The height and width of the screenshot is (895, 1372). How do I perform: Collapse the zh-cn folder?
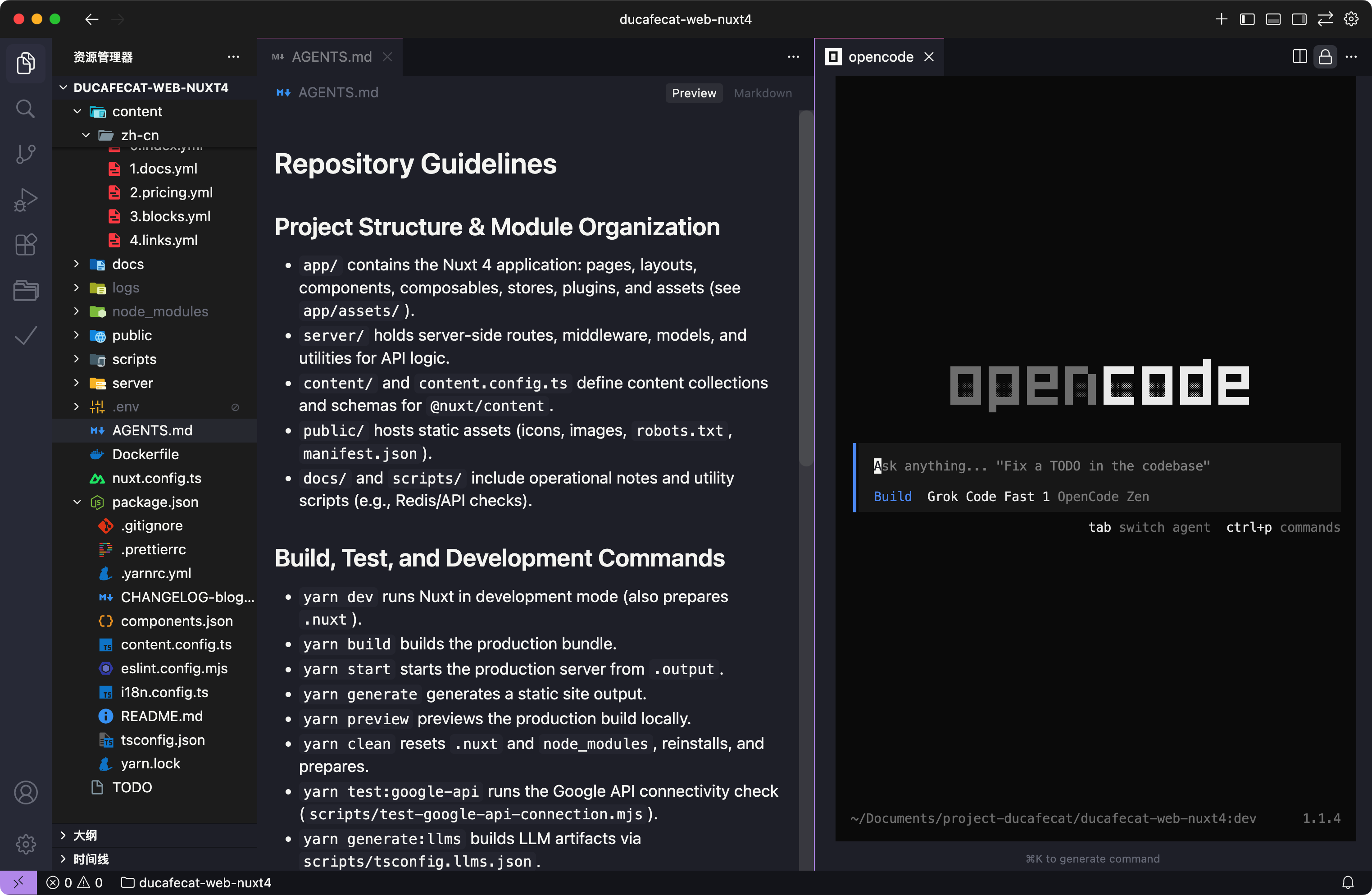pyautogui.click(x=86, y=135)
